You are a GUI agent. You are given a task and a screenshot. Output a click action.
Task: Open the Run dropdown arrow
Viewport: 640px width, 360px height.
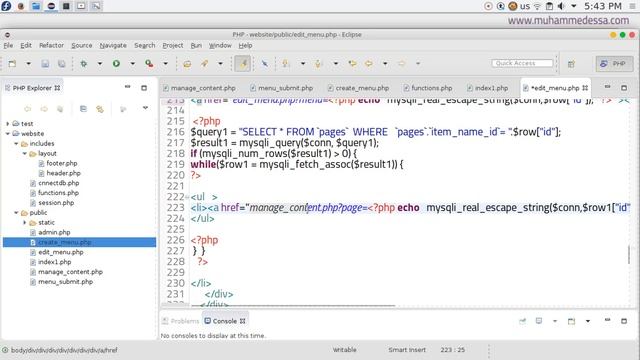pyautogui.click(x=132, y=64)
